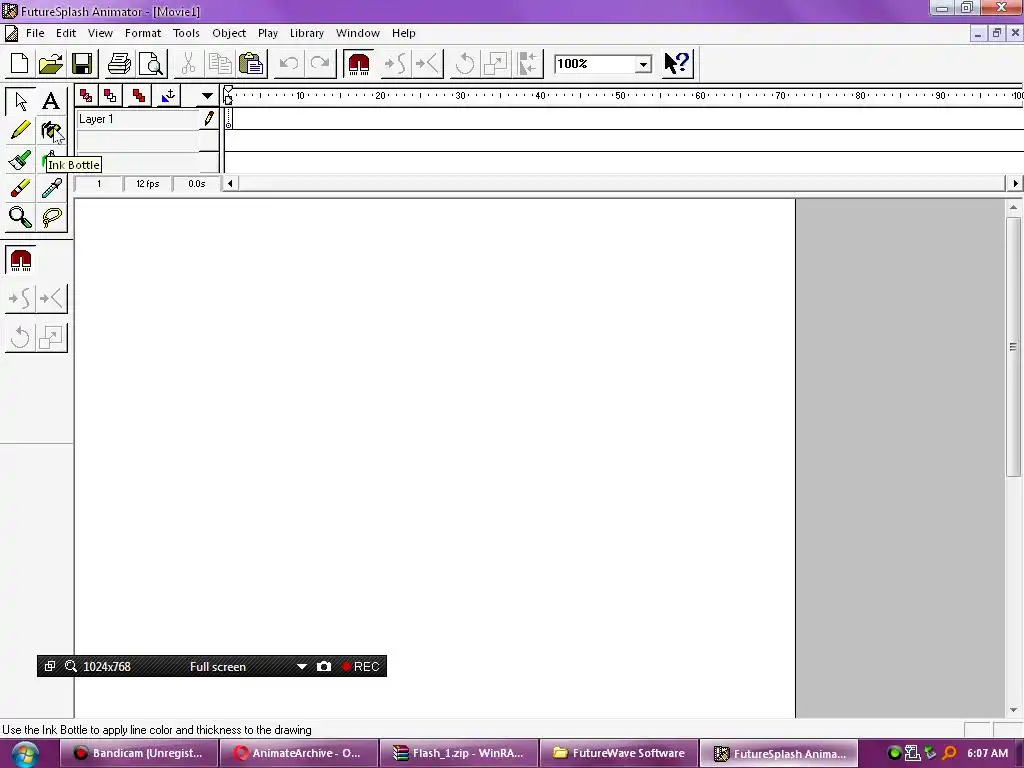Open the Play menu
The height and width of the screenshot is (768, 1024).
(x=268, y=33)
